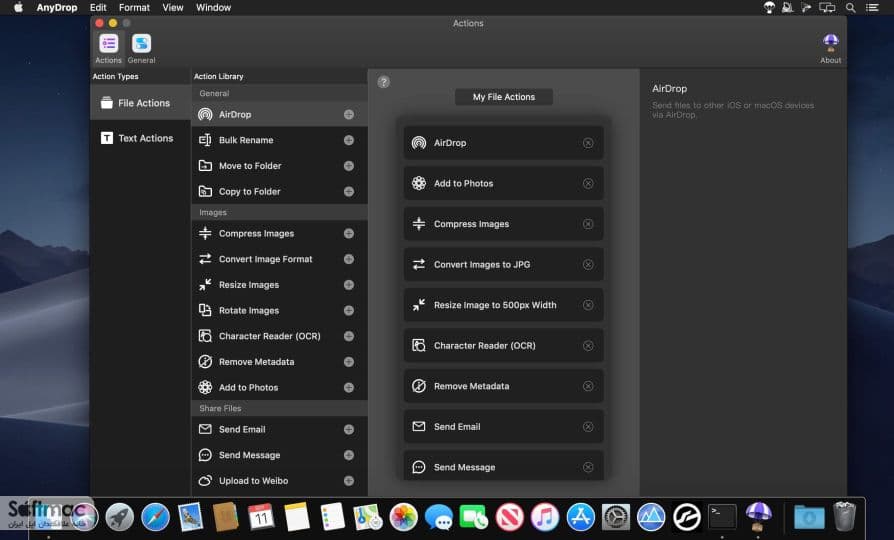The image size is (894, 540).
Task: Launch Safari from the Dock
Action: click(x=155, y=517)
